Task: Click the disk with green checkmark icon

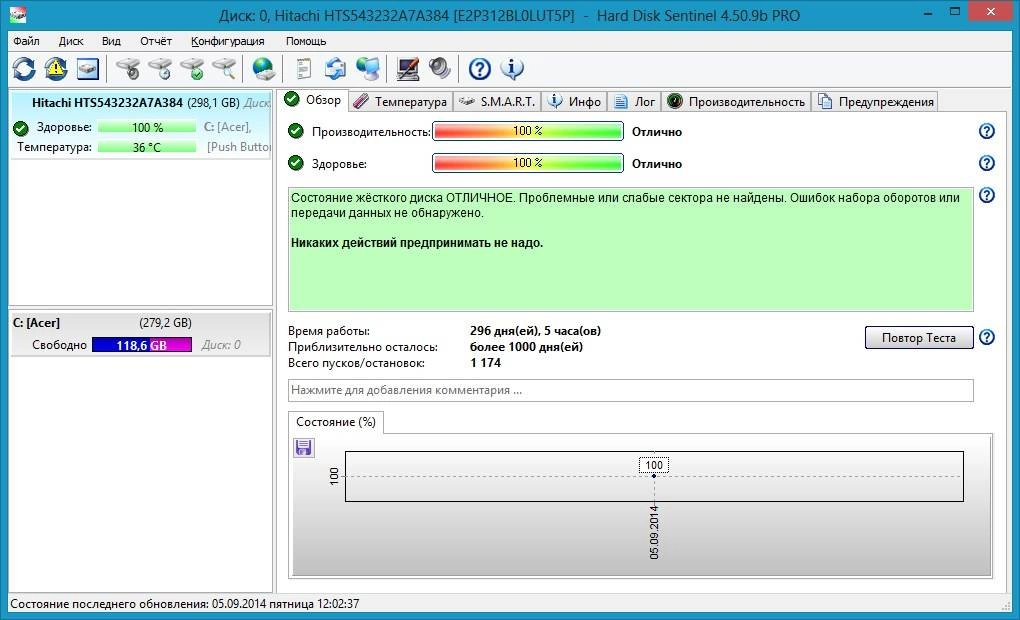Action: pos(193,68)
